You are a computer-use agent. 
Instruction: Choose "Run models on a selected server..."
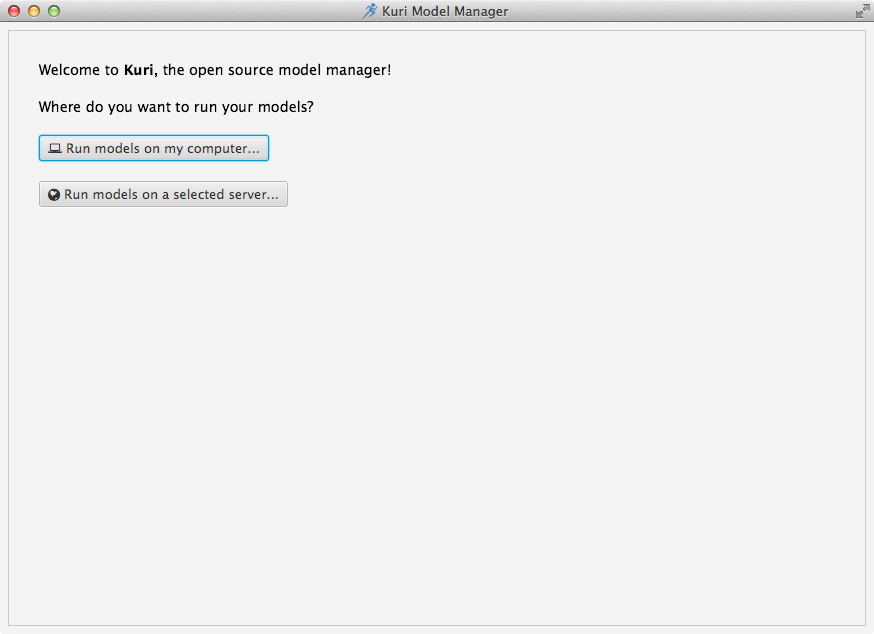click(x=163, y=194)
